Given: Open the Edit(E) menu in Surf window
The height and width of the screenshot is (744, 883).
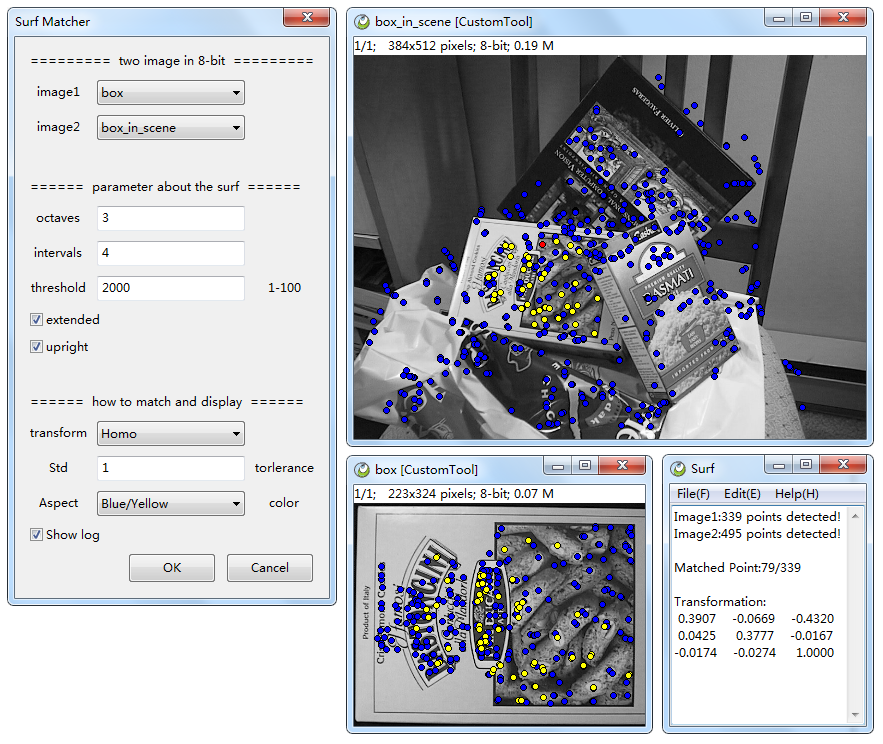Looking at the screenshot, I should pyautogui.click(x=742, y=494).
